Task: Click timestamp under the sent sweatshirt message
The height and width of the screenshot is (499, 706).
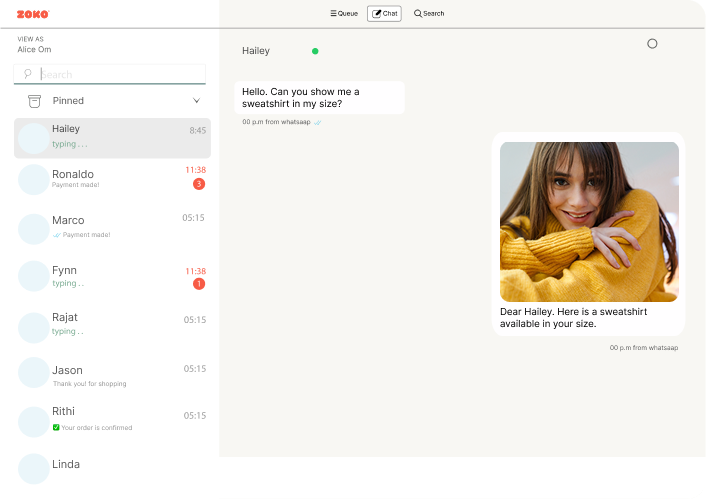Action: click(644, 348)
